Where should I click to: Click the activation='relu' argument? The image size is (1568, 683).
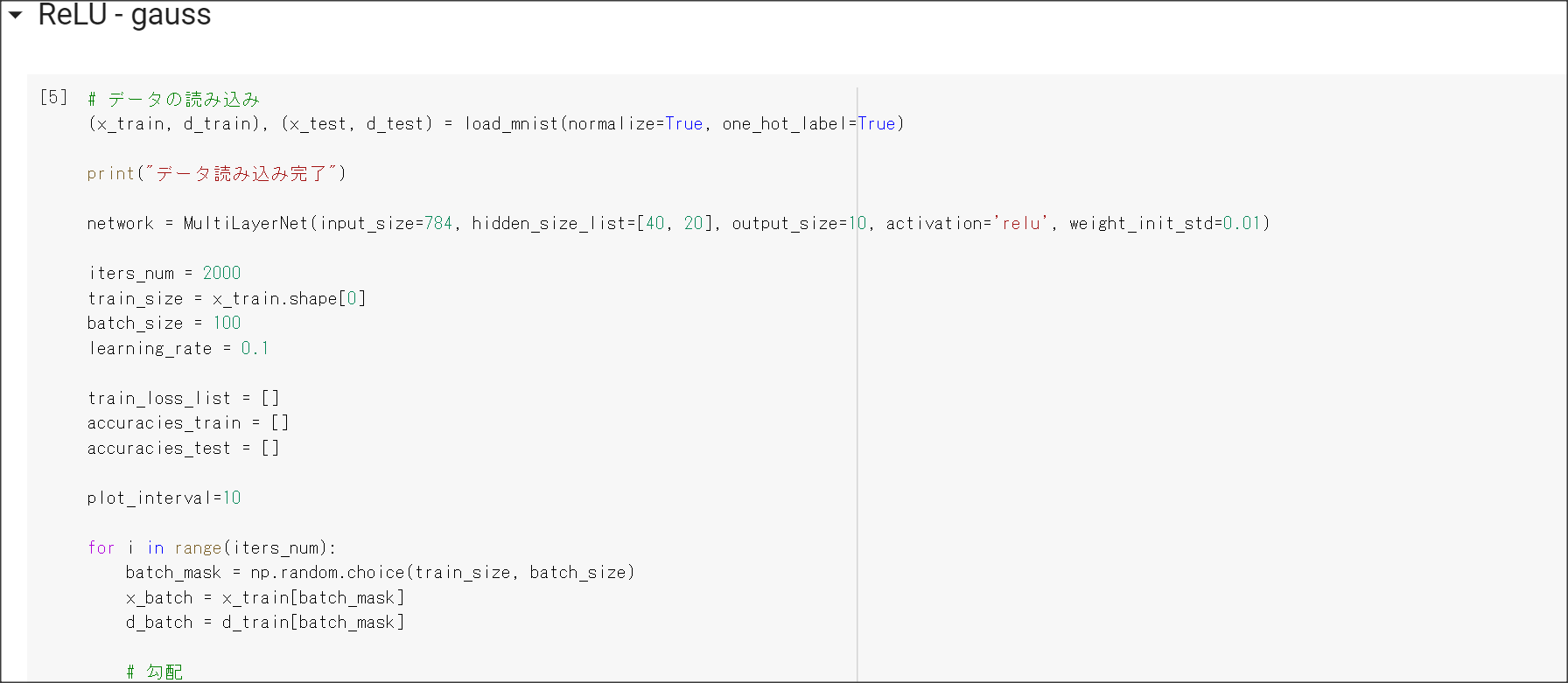coord(966,224)
